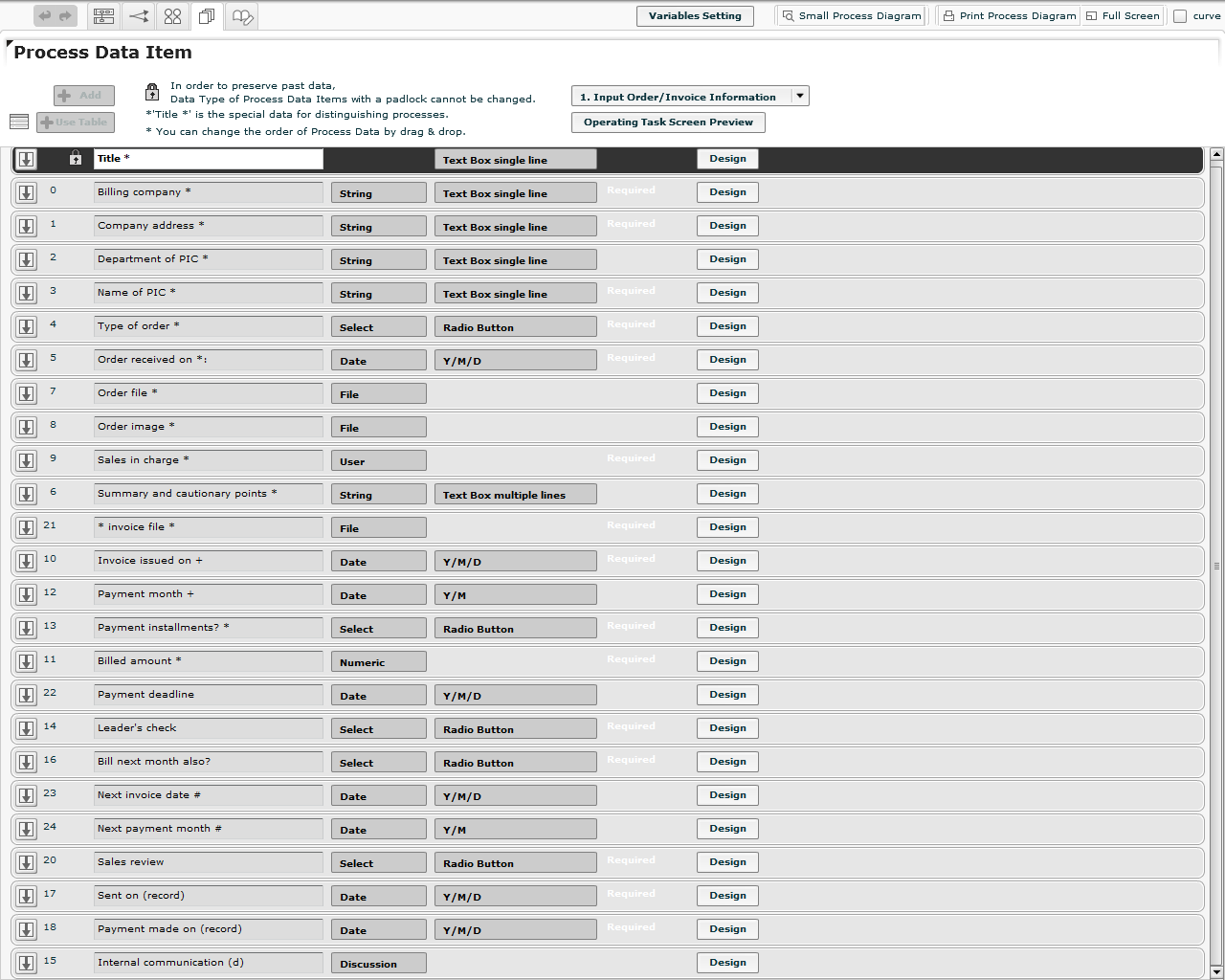The image size is (1225, 980).
Task: Open the Y/M format selector for Payment month
Action: [515, 594]
